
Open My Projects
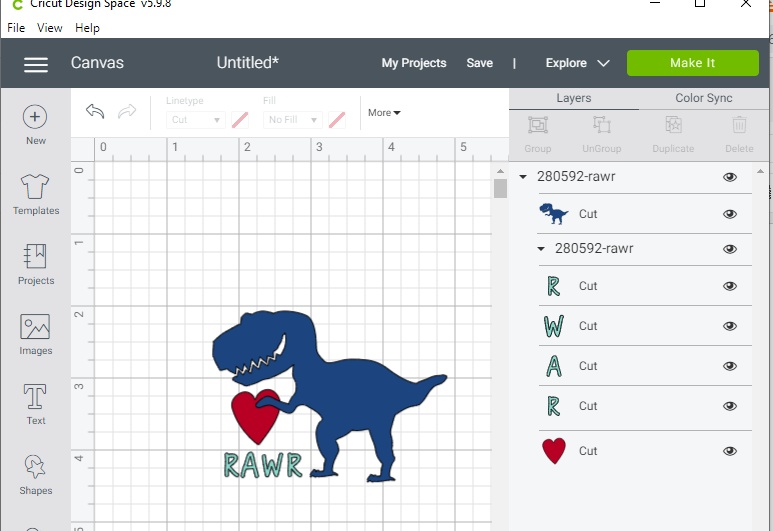pyautogui.click(x=414, y=63)
